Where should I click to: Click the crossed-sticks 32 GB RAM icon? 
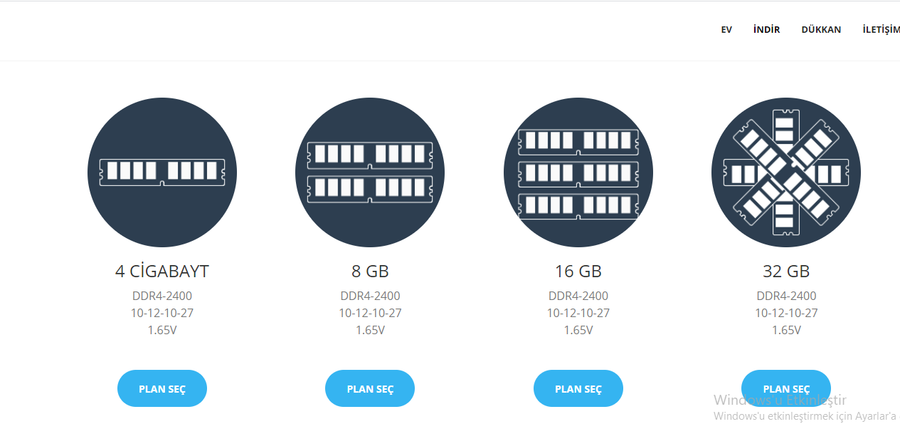click(x=786, y=173)
